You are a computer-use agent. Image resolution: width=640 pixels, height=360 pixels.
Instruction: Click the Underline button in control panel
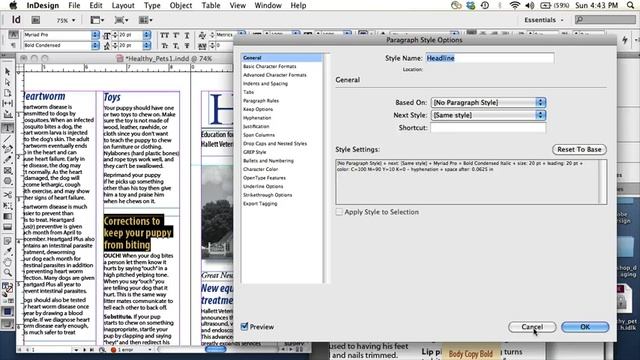pos(187,35)
